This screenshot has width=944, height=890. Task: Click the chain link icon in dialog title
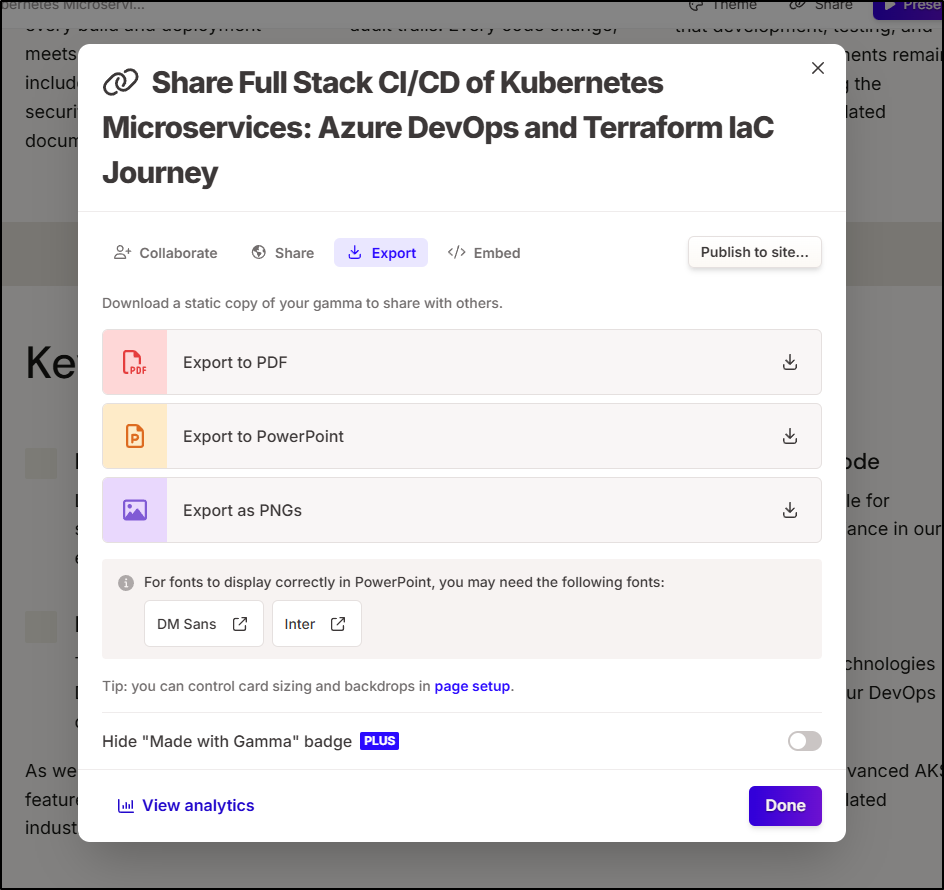tap(120, 83)
